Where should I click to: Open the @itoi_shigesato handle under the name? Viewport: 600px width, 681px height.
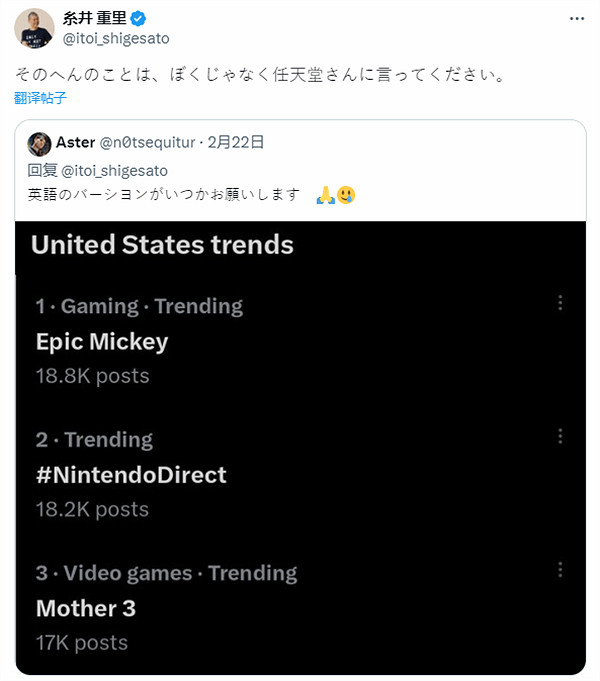pyautogui.click(x=116, y=38)
